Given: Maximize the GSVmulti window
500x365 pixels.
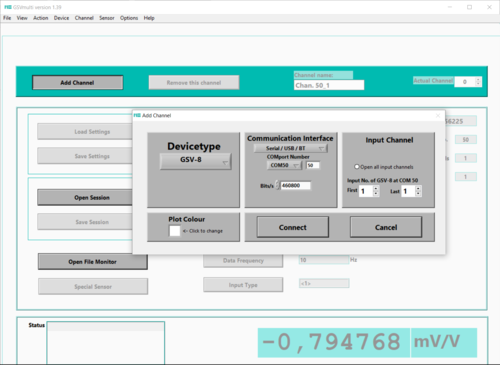Looking at the screenshot, I should point(469,7).
